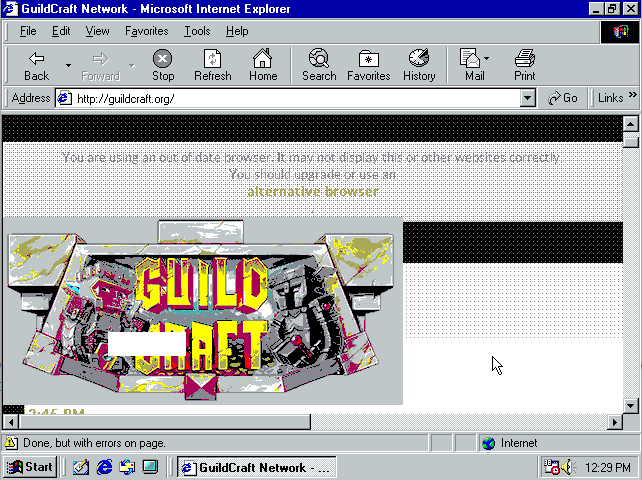Expand the Links toolbar chevron

633,95
